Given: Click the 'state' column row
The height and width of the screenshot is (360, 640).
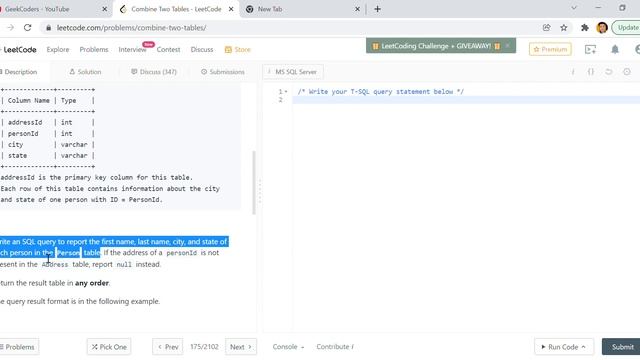Looking at the screenshot, I should tap(47, 156).
